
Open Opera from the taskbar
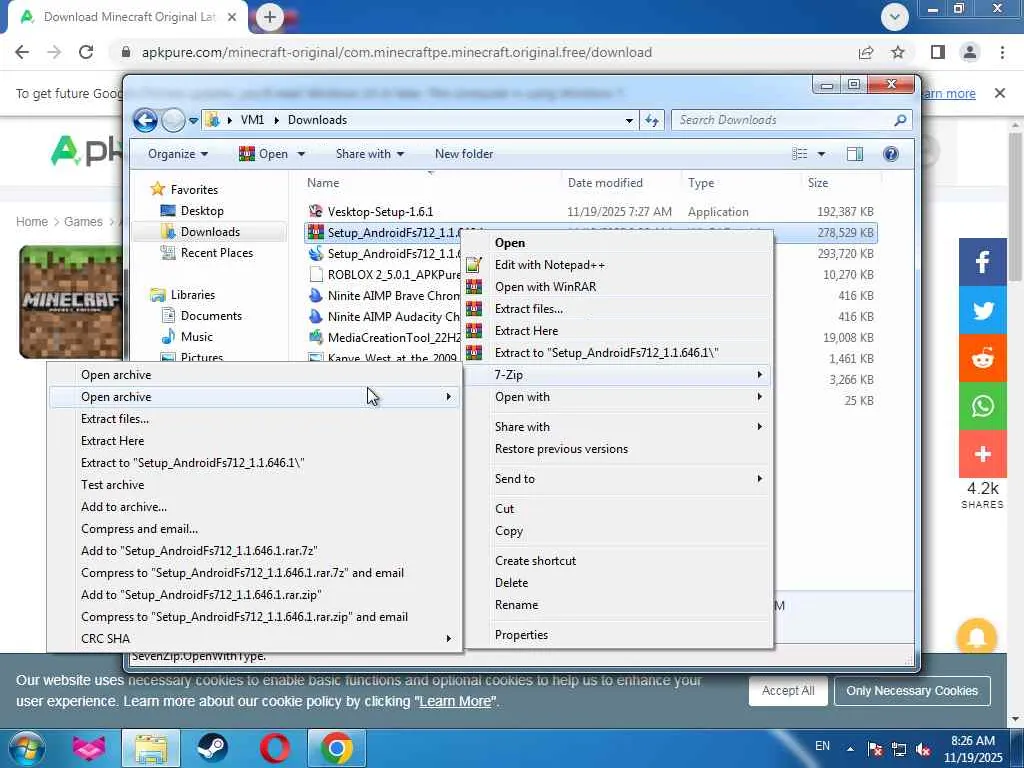click(275, 748)
